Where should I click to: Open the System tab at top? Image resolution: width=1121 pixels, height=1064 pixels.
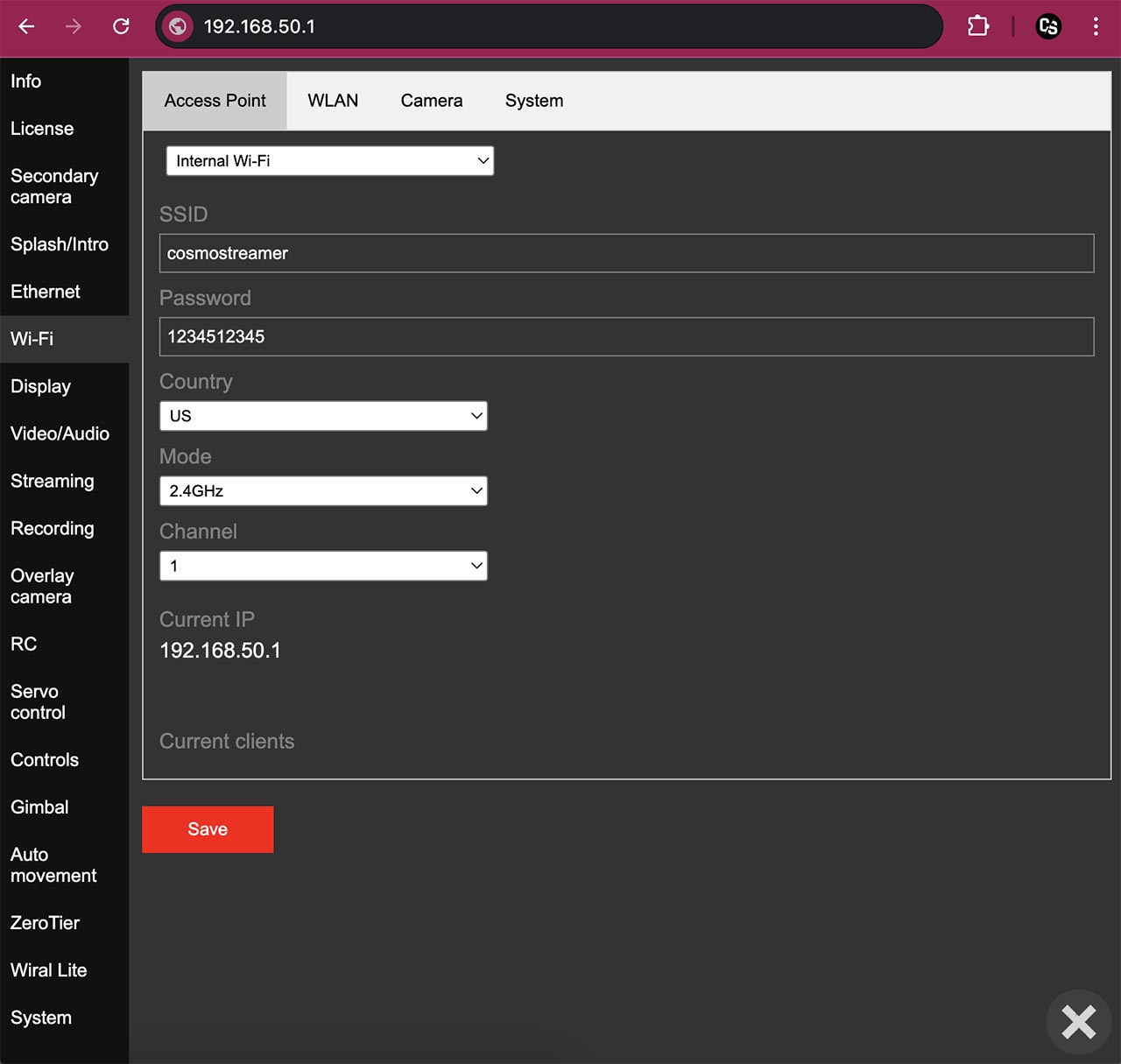[534, 101]
